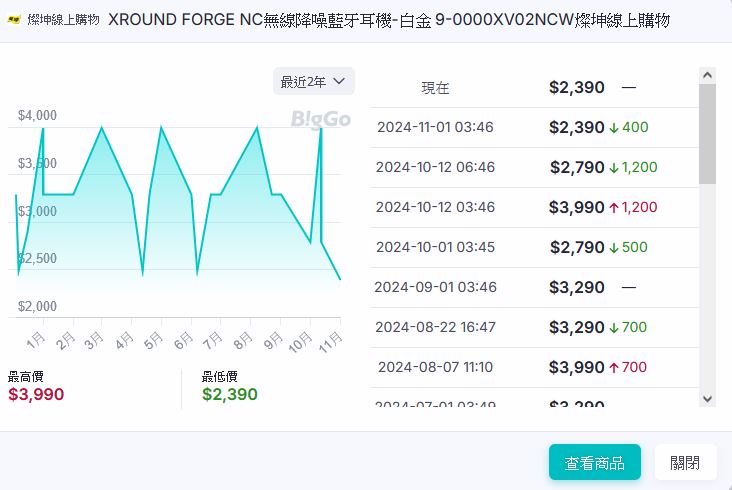Screen dimensions: 732x490
Task: Click the green down arrow beside 1,200
Action: coord(614,168)
